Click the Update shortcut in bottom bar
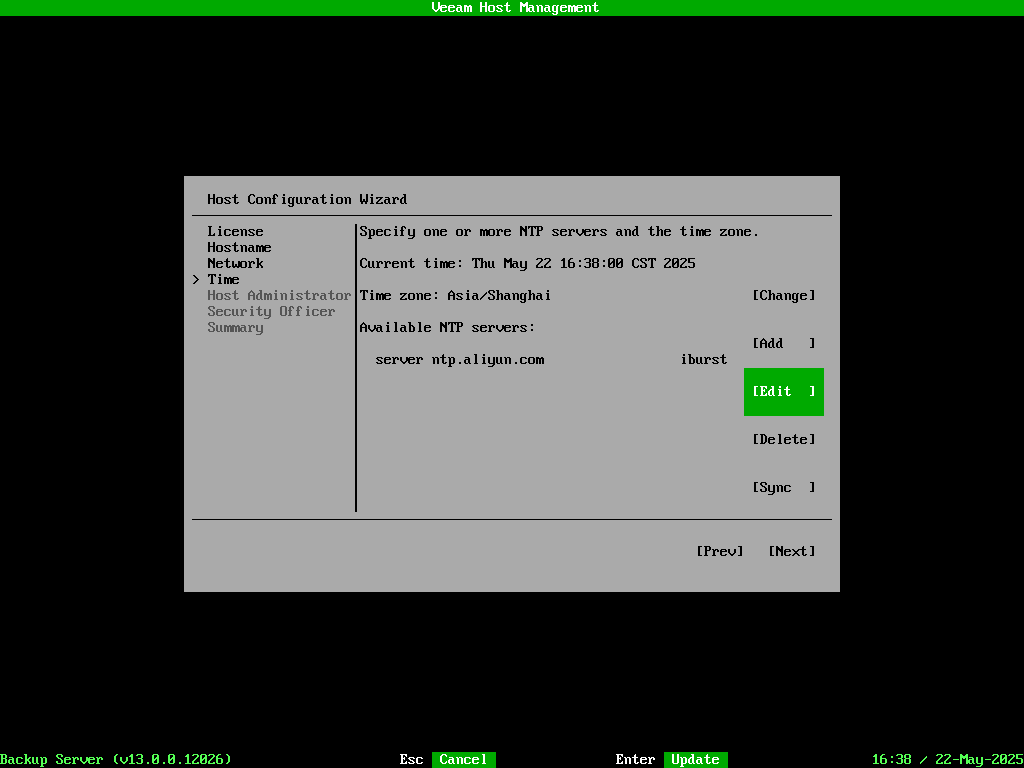This screenshot has height=768, width=1024. click(696, 760)
